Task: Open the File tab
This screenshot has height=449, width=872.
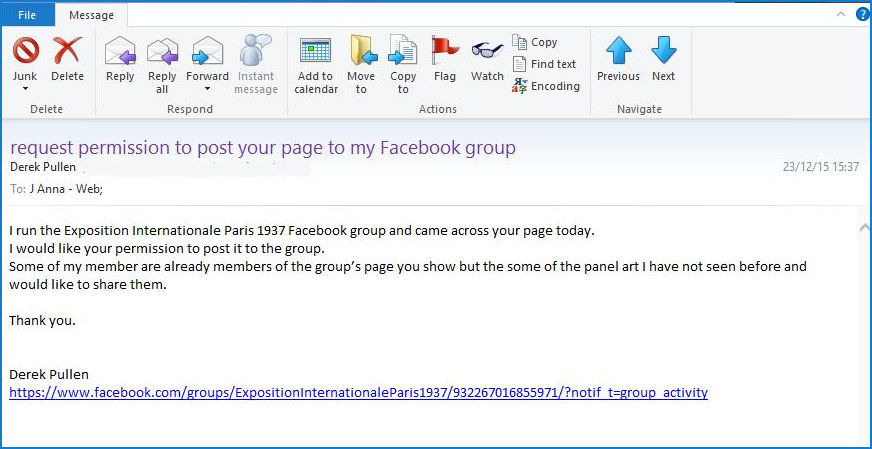Action: [x=27, y=15]
